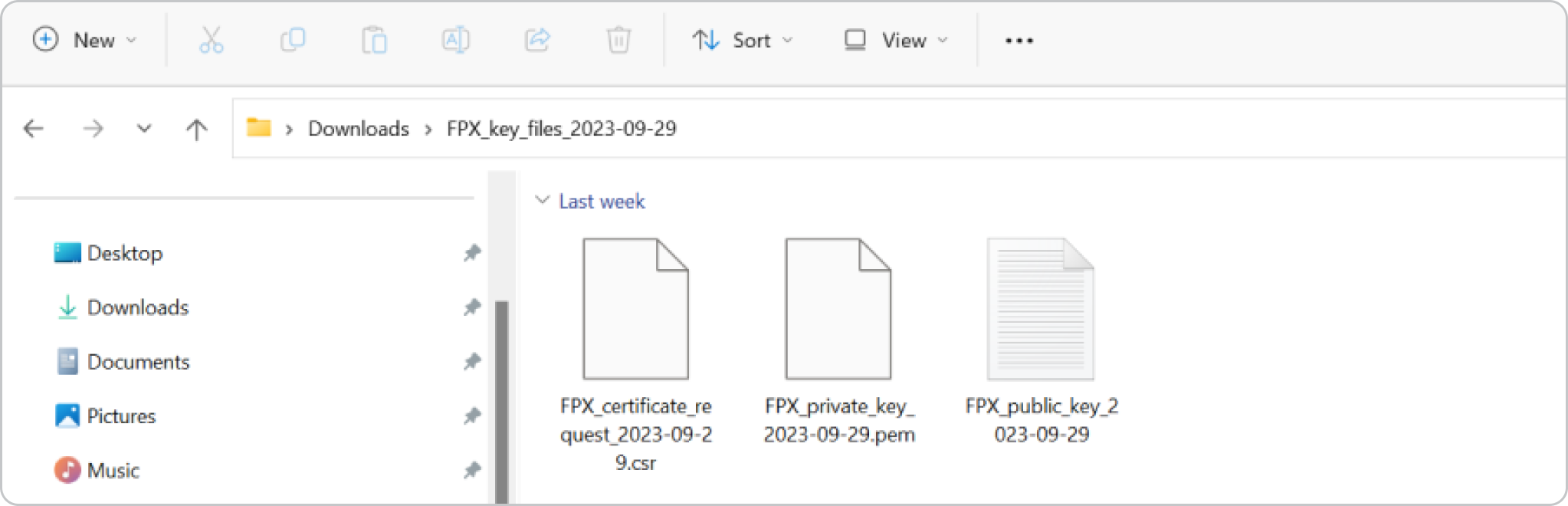Screen dimensions: 1568x506
Task: Go back with the left arrow
Action: 34,128
